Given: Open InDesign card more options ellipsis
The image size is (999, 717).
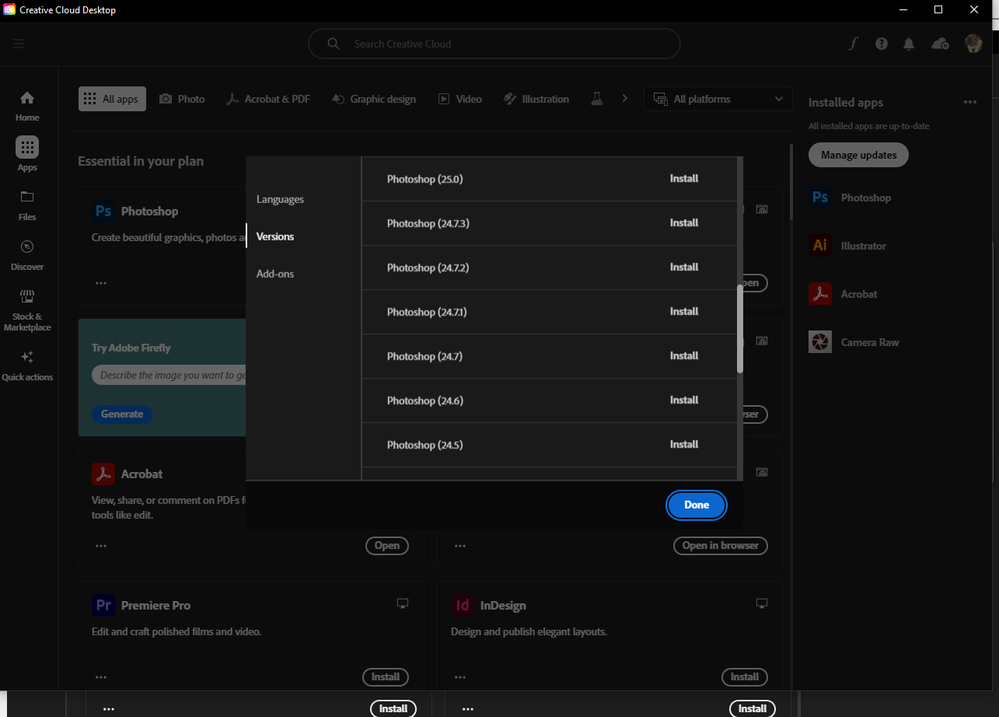Looking at the screenshot, I should point(460,677).
